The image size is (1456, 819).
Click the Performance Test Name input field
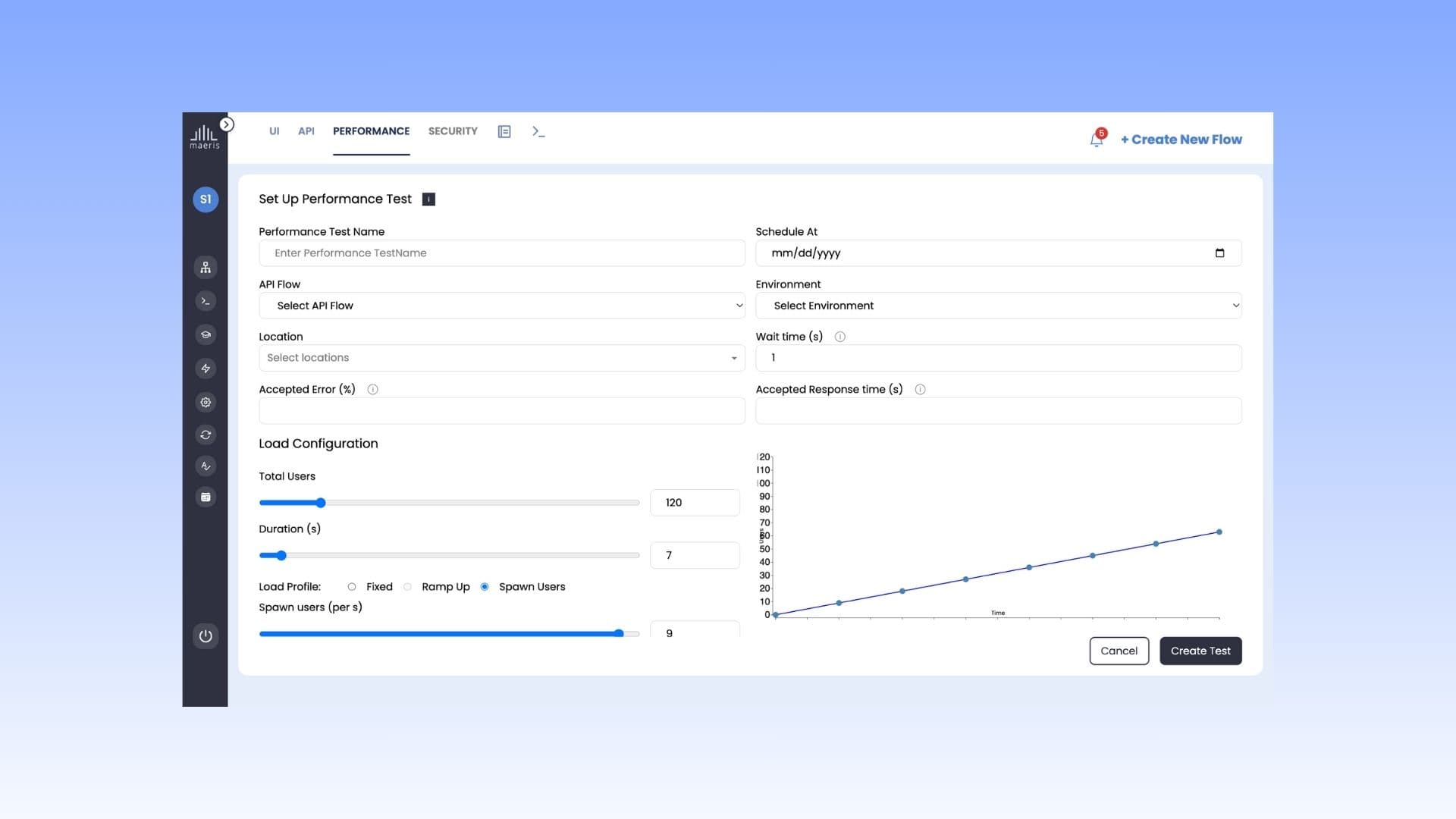pyautogui.click(x=501, y=253)
